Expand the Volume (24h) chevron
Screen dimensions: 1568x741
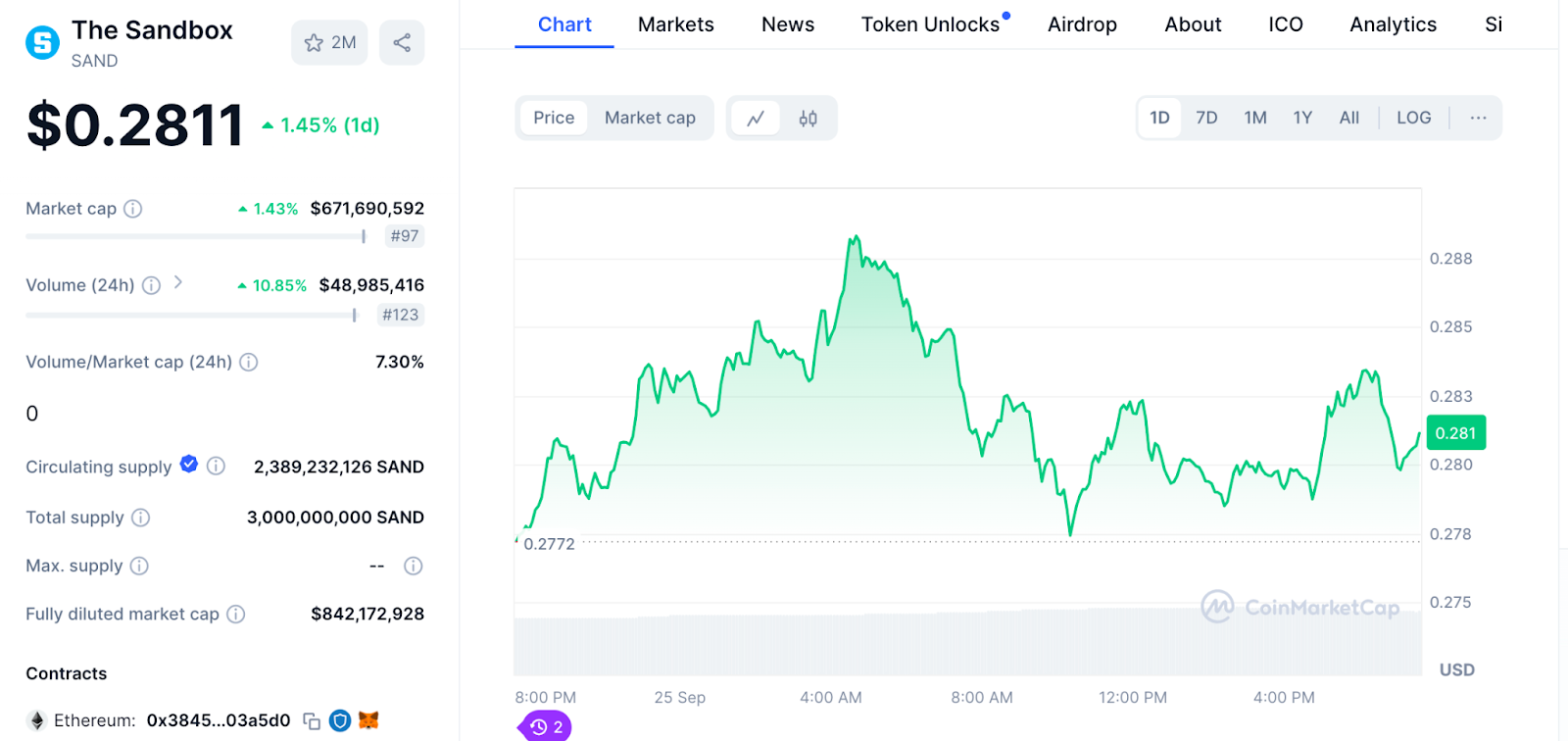(178, 282)
